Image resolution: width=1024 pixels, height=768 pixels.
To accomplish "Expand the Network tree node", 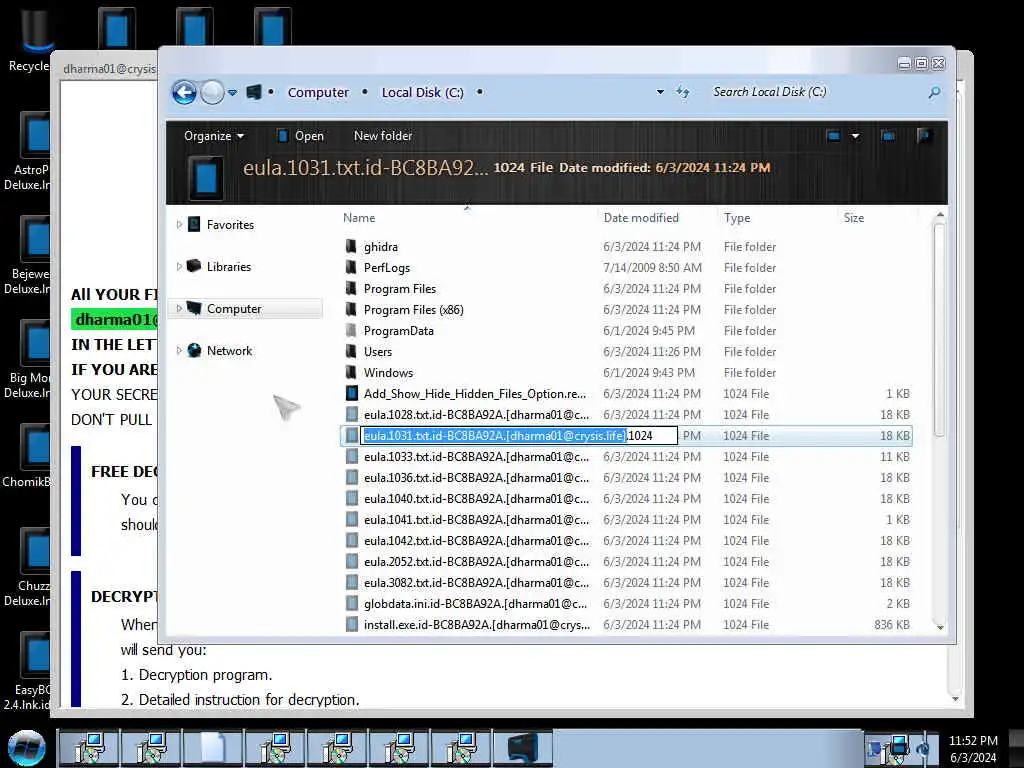I will [179, 351].
